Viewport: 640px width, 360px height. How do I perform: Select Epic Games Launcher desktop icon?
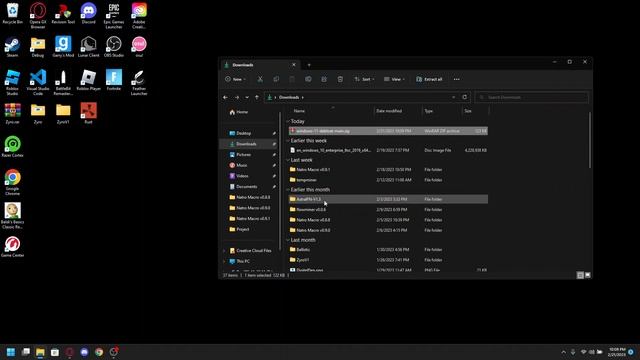(x=113, y=16)
